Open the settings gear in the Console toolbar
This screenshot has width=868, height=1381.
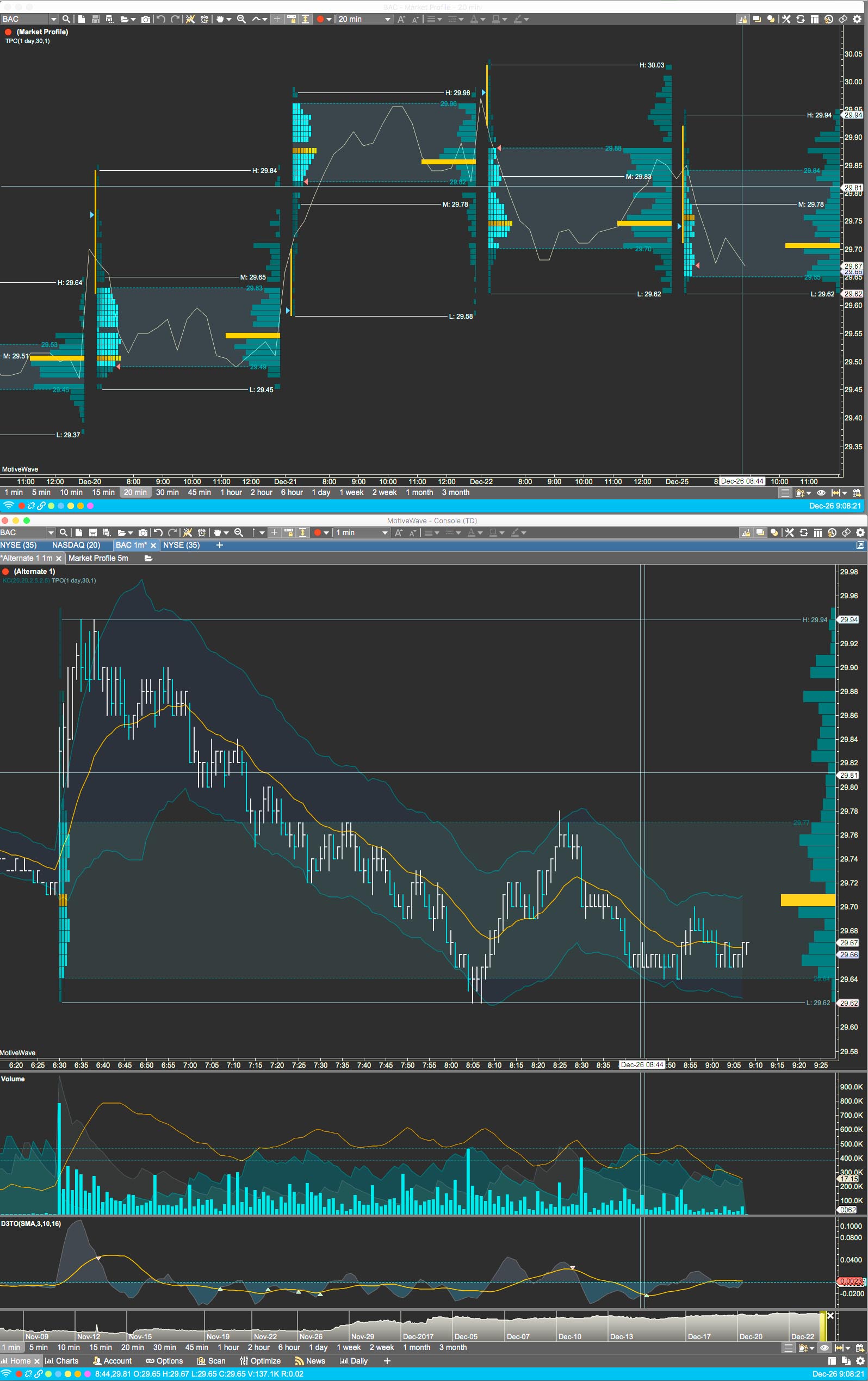pyautogui.click(x=860, y=532)
